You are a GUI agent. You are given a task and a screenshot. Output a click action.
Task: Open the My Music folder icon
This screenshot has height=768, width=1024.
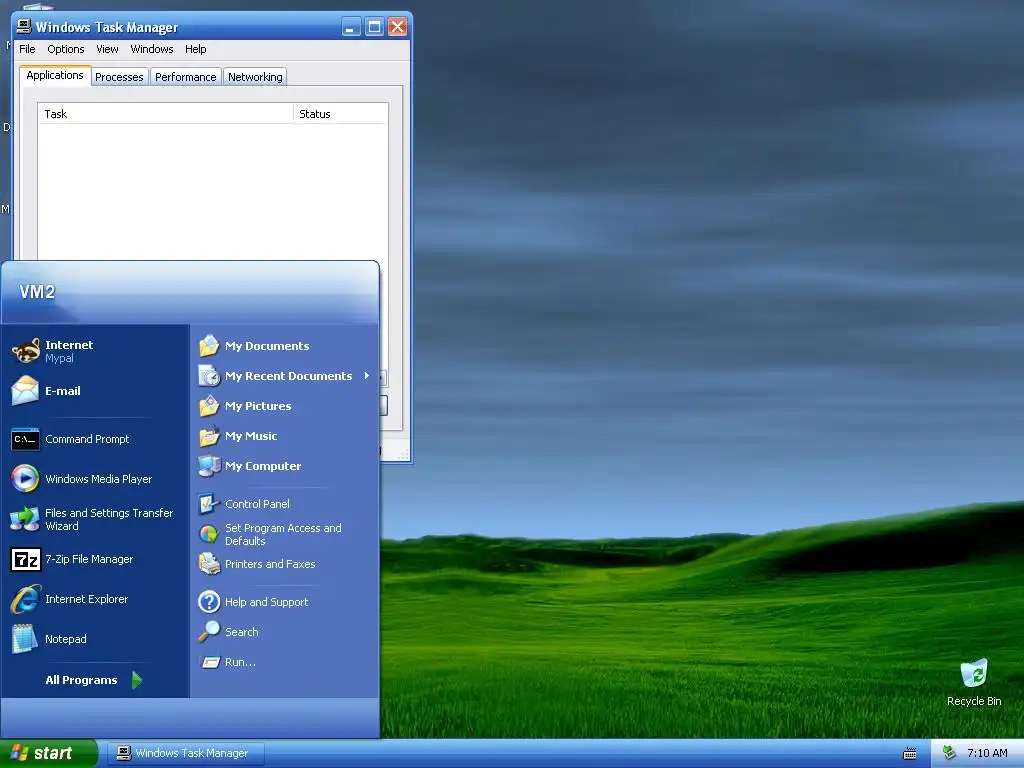coord(209,436)
